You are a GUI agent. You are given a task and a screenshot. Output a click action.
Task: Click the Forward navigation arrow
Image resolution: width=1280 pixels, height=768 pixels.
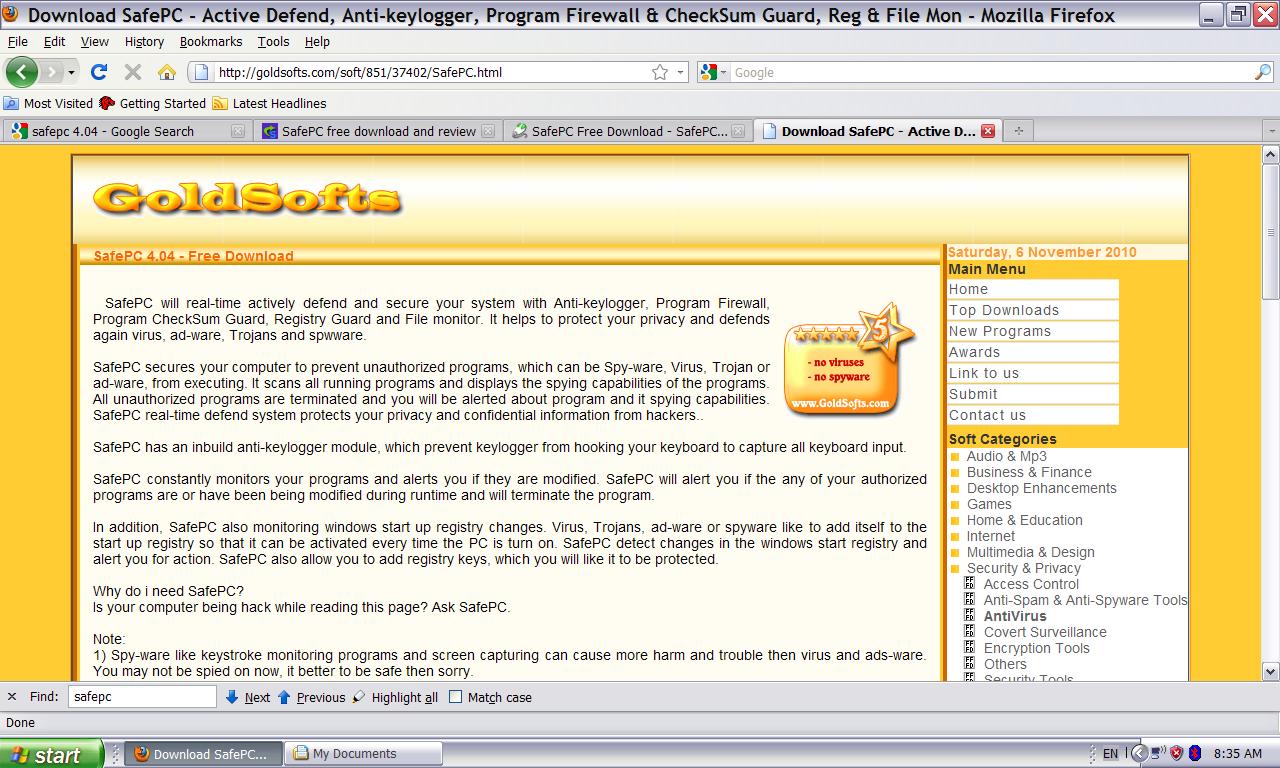pyautogui.click(x=51, y=72)
